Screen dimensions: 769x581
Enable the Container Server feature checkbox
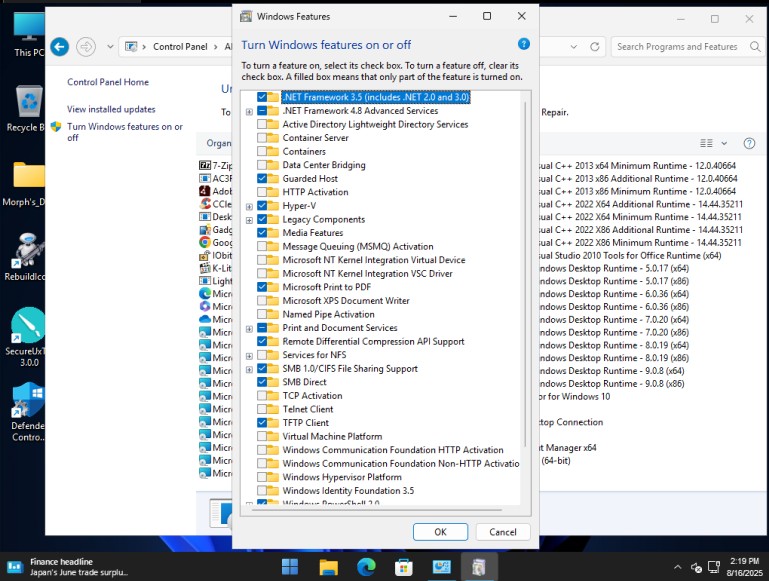262,138
